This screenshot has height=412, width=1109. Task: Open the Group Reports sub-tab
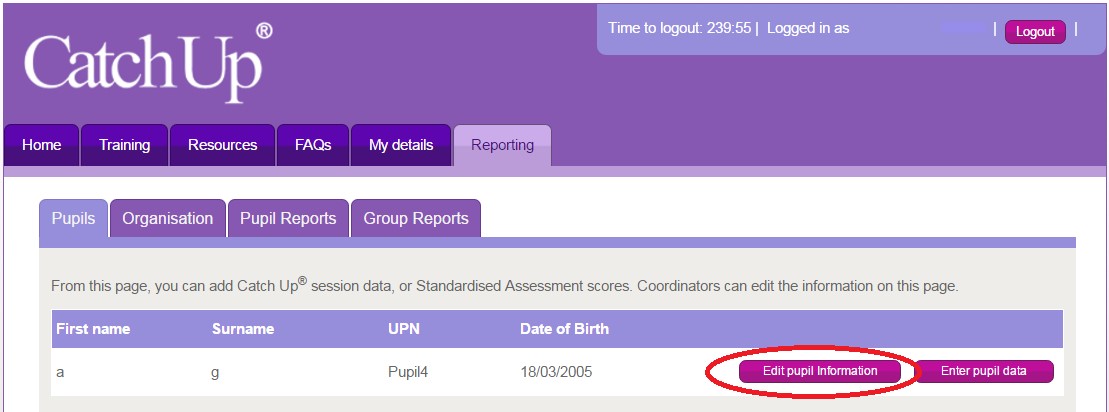point(416,218)
